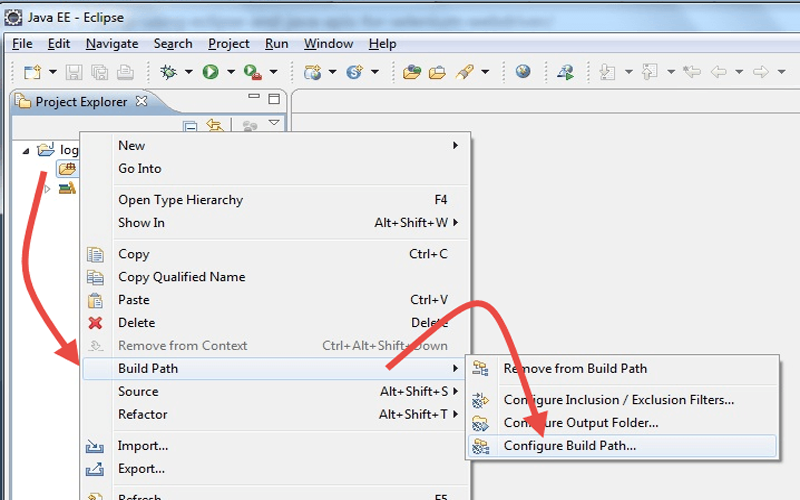Viewport: 800px width, 500px height.
Task: Open the Refactor submenu
Action: point(274,414)
